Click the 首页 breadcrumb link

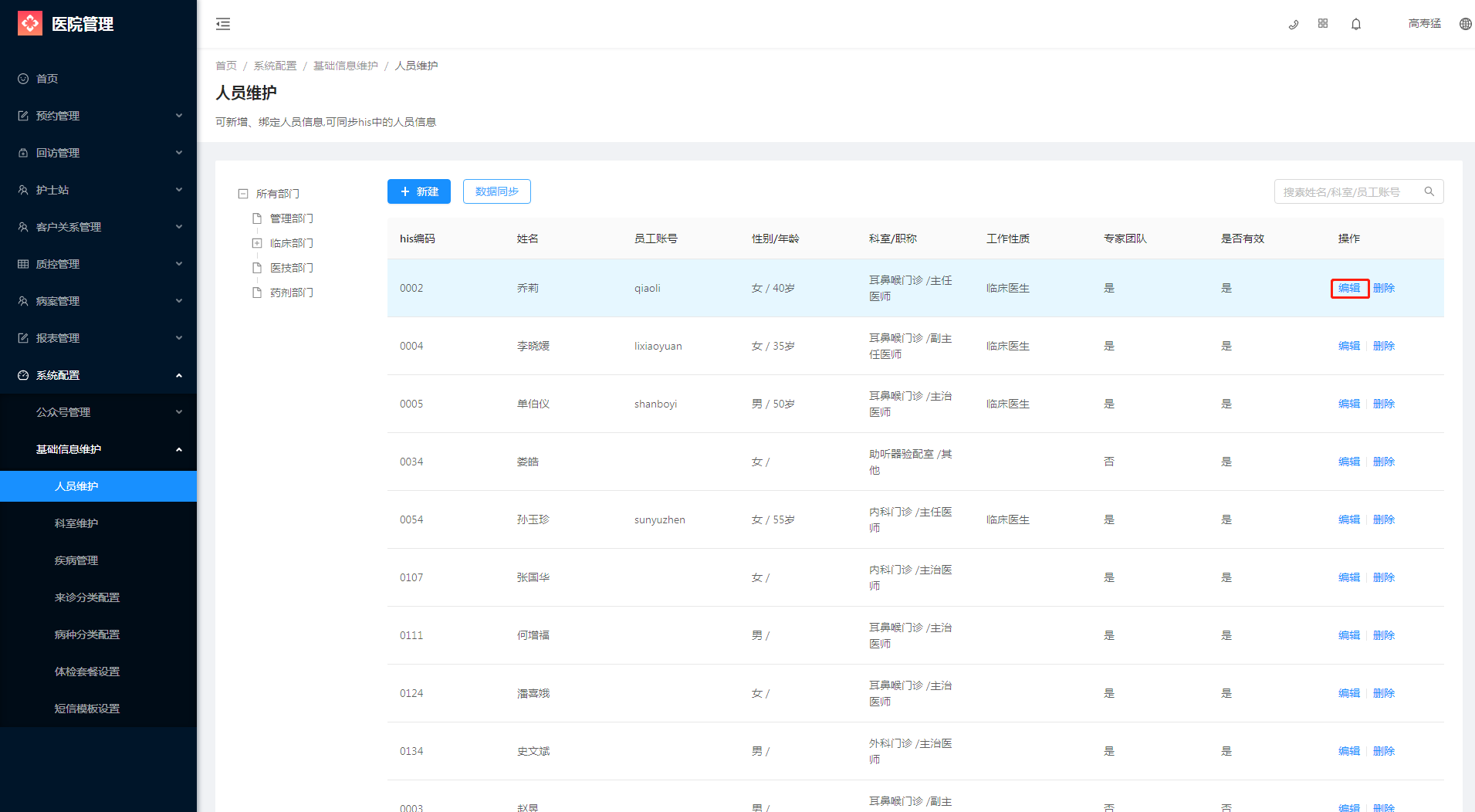pyautogui.click(x=226, y=66)
